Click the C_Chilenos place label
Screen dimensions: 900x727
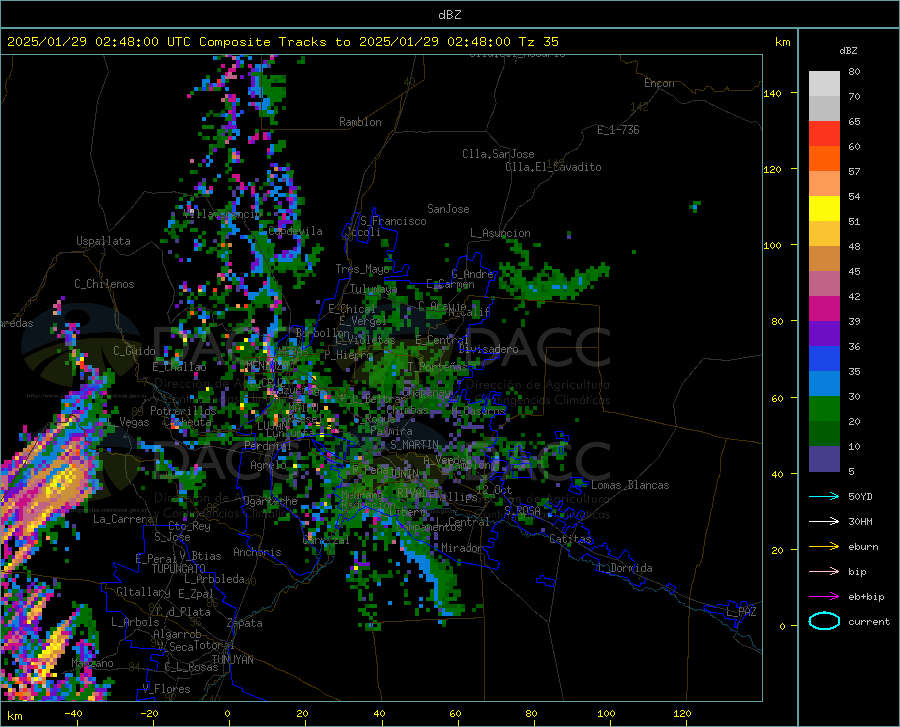click(104, 284)
